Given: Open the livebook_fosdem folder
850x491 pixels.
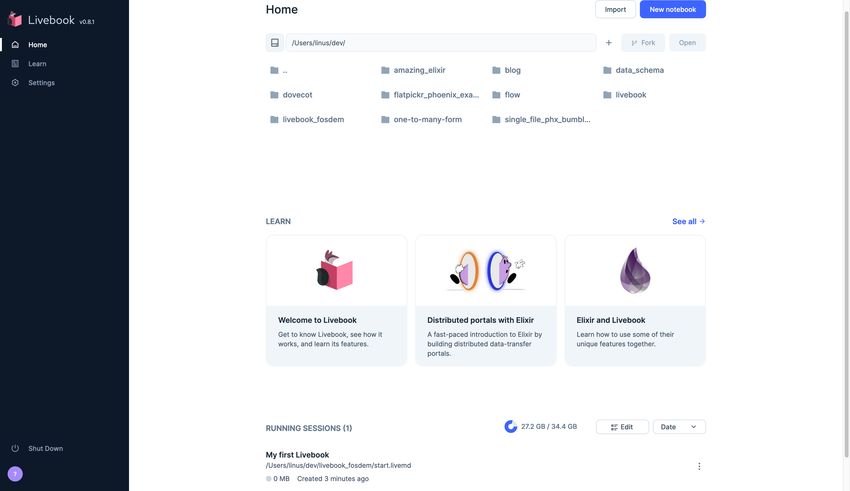Looking at the screenshot, I should pyautogui.click(x=307, y=119).
